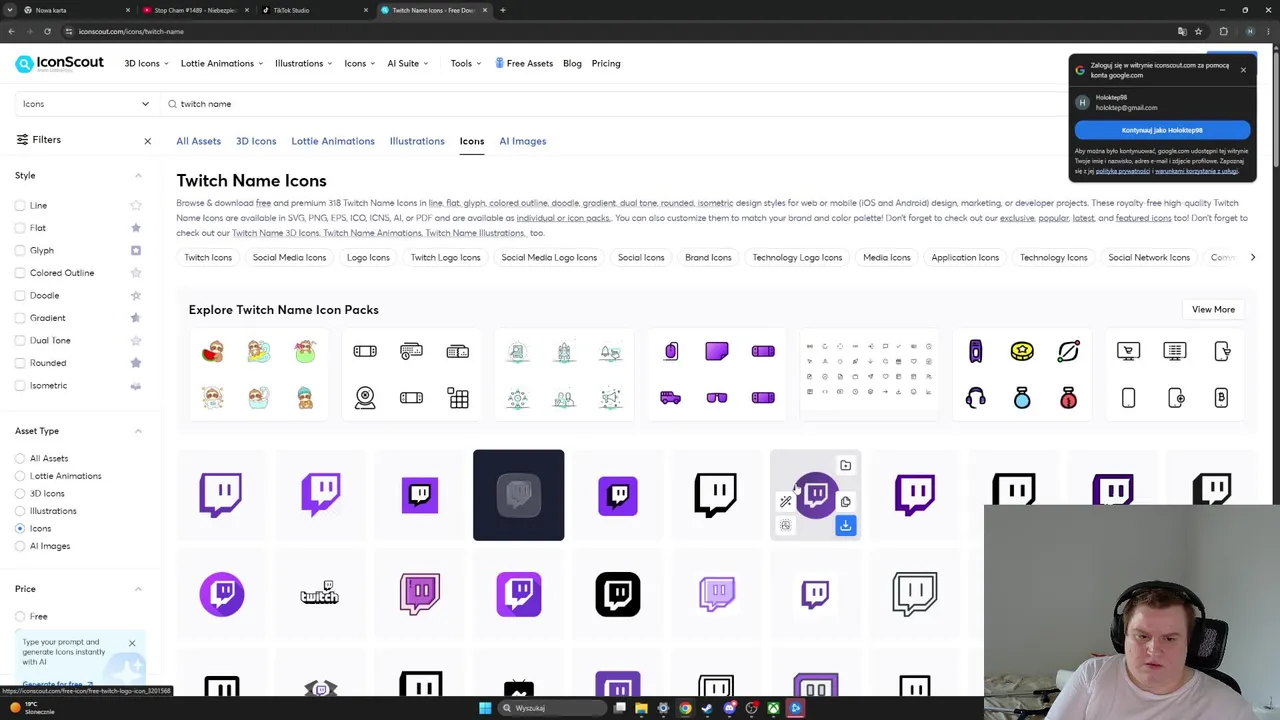Screen dimensions: 1280x720
Task: Show more category tags with right arrow
Action: [x=1252, y=257]
